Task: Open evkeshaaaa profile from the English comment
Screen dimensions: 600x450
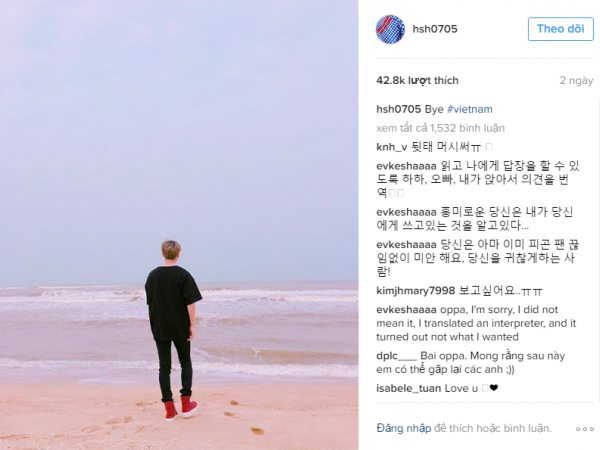Action: click(406, 310)
